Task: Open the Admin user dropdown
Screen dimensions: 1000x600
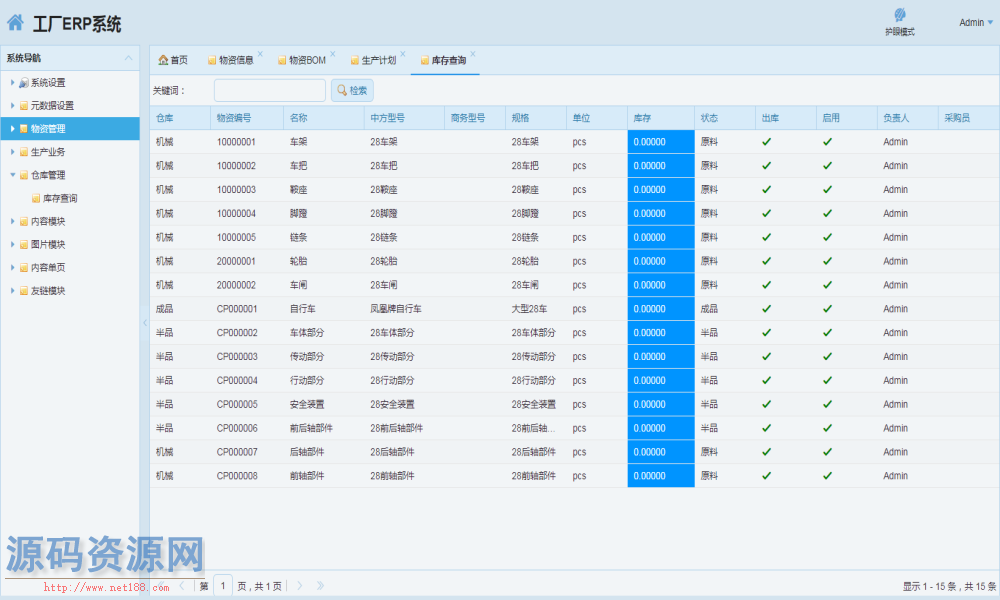Action: click(x=976, y=22)
